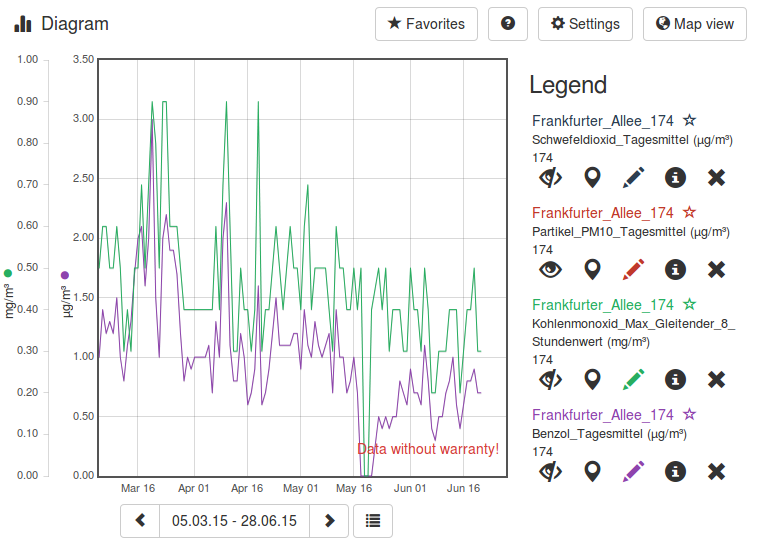The width and height of the screenshot is (770, 544).
Task: Open info for Partikel_PM10 series
Action: click(x=676, y=269)
